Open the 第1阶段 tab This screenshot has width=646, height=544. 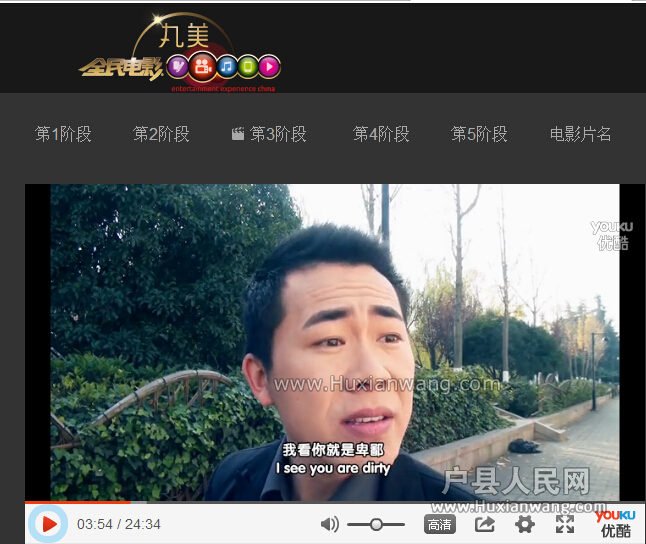click(x=63, y=134)
